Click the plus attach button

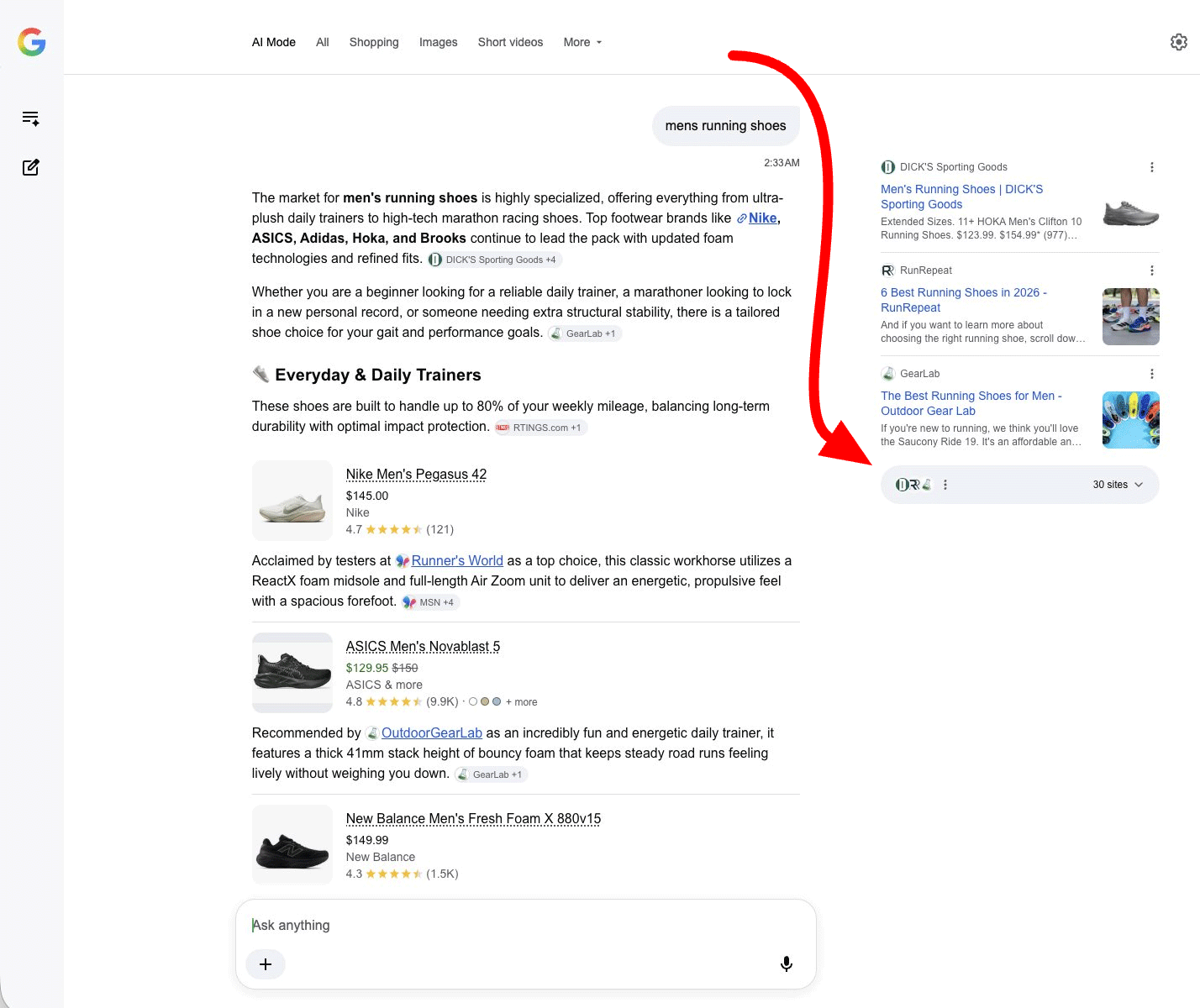[266, 964]
